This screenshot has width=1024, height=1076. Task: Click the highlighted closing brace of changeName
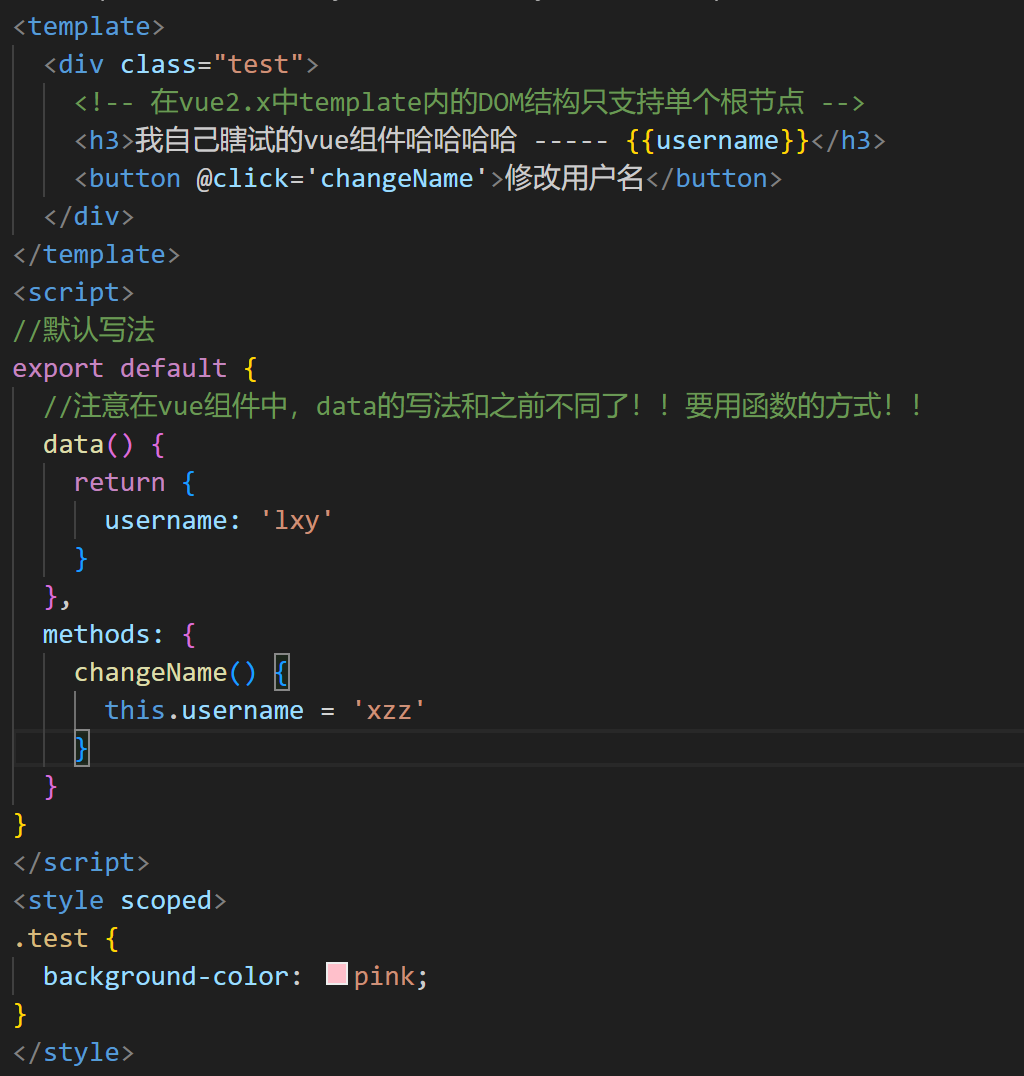(x=82, y=749)
